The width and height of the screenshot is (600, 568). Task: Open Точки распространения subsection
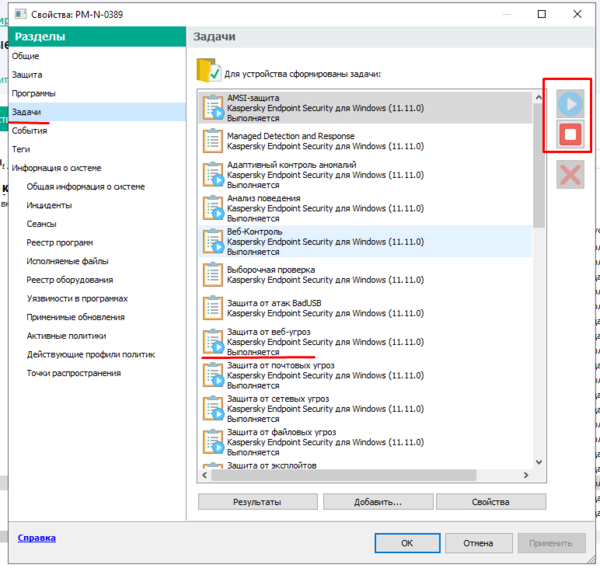pos(74,373)
